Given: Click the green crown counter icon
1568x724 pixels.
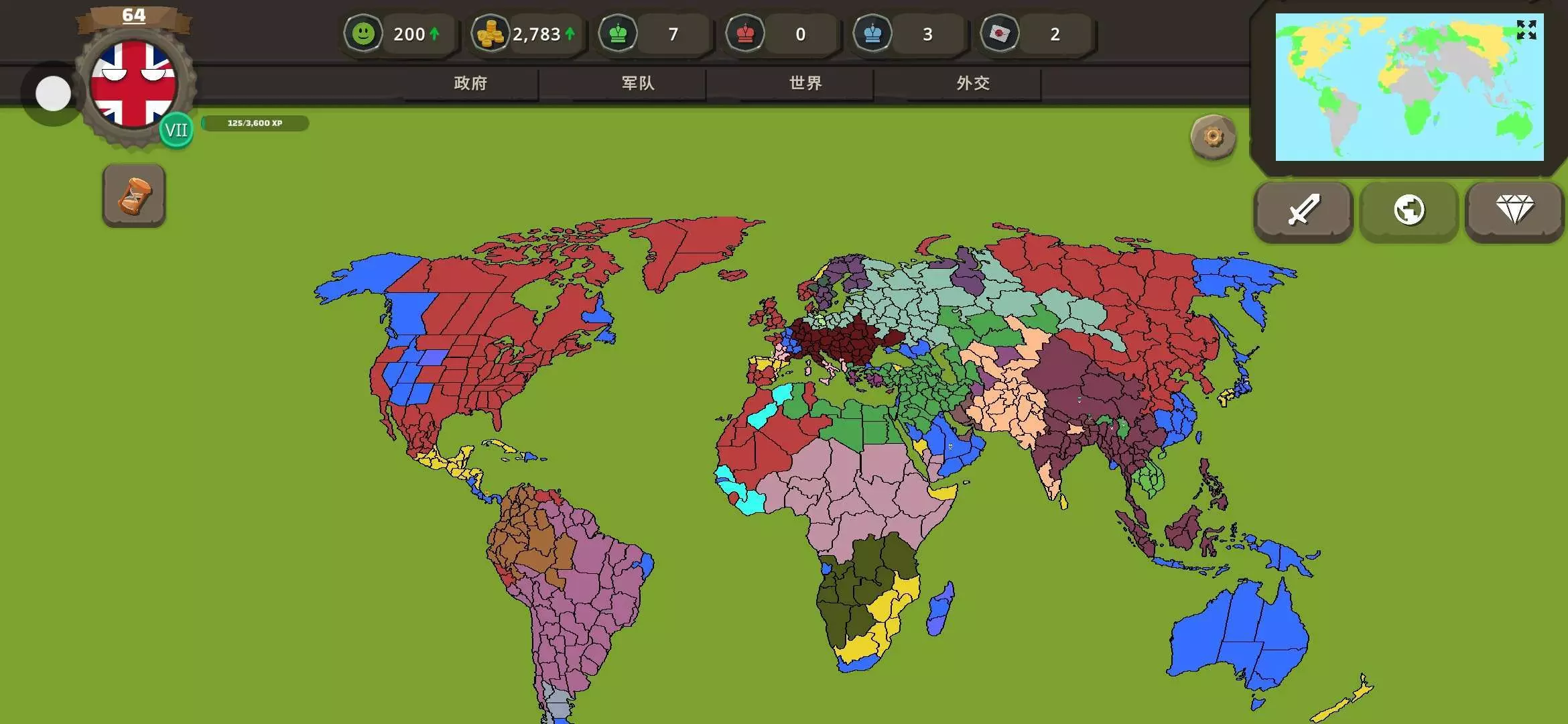Looking at the screenshot, I should (618, 34).
